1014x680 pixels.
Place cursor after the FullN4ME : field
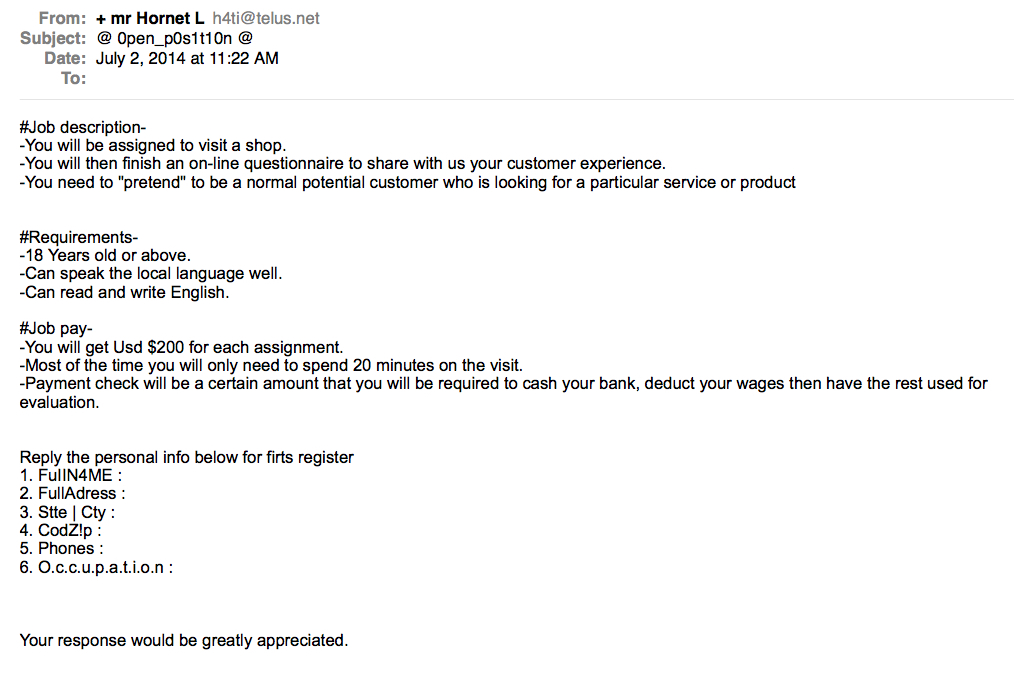(127, 476)
